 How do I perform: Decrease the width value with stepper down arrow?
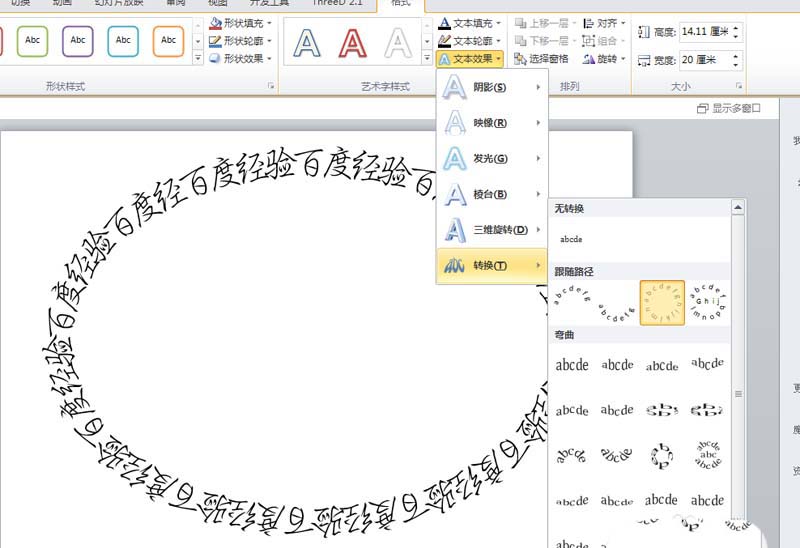[736, 65]
